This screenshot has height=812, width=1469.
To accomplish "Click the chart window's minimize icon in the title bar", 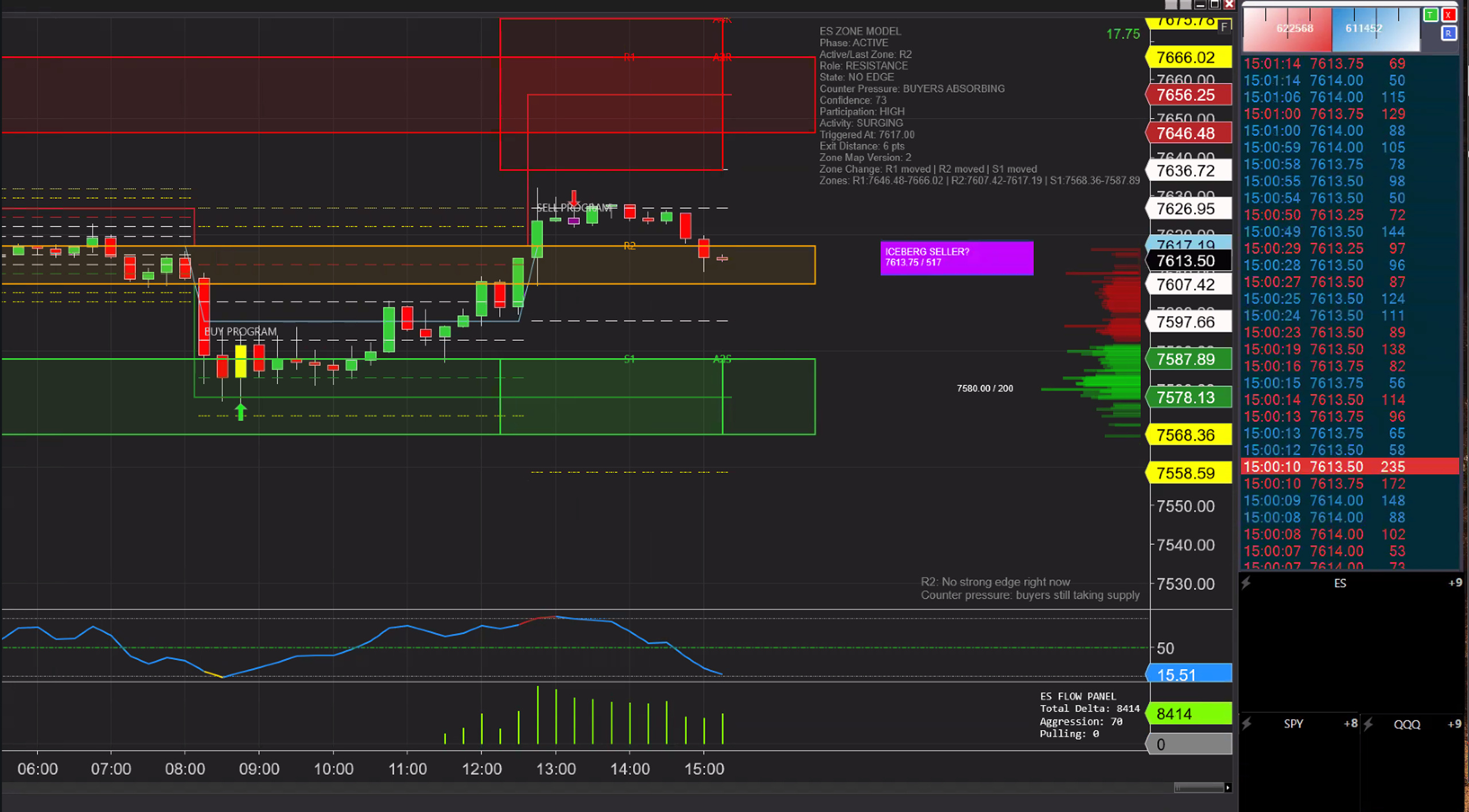I will coord(1200,5).
